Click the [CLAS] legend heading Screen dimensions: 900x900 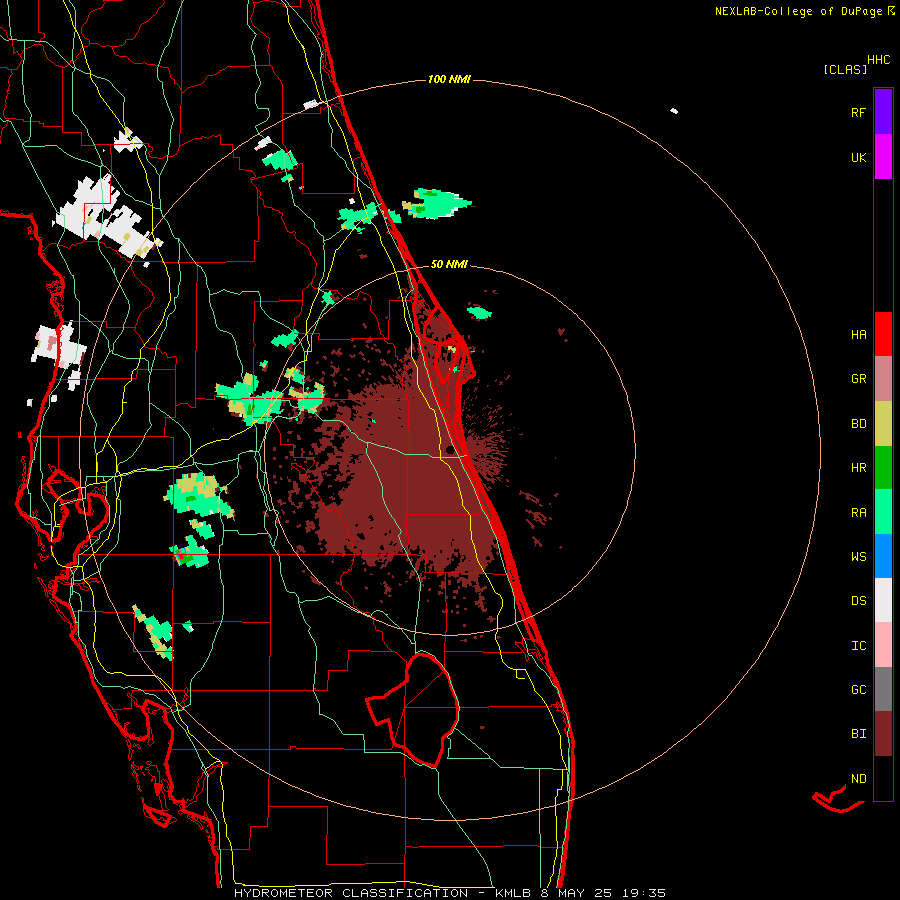(844, 69)
